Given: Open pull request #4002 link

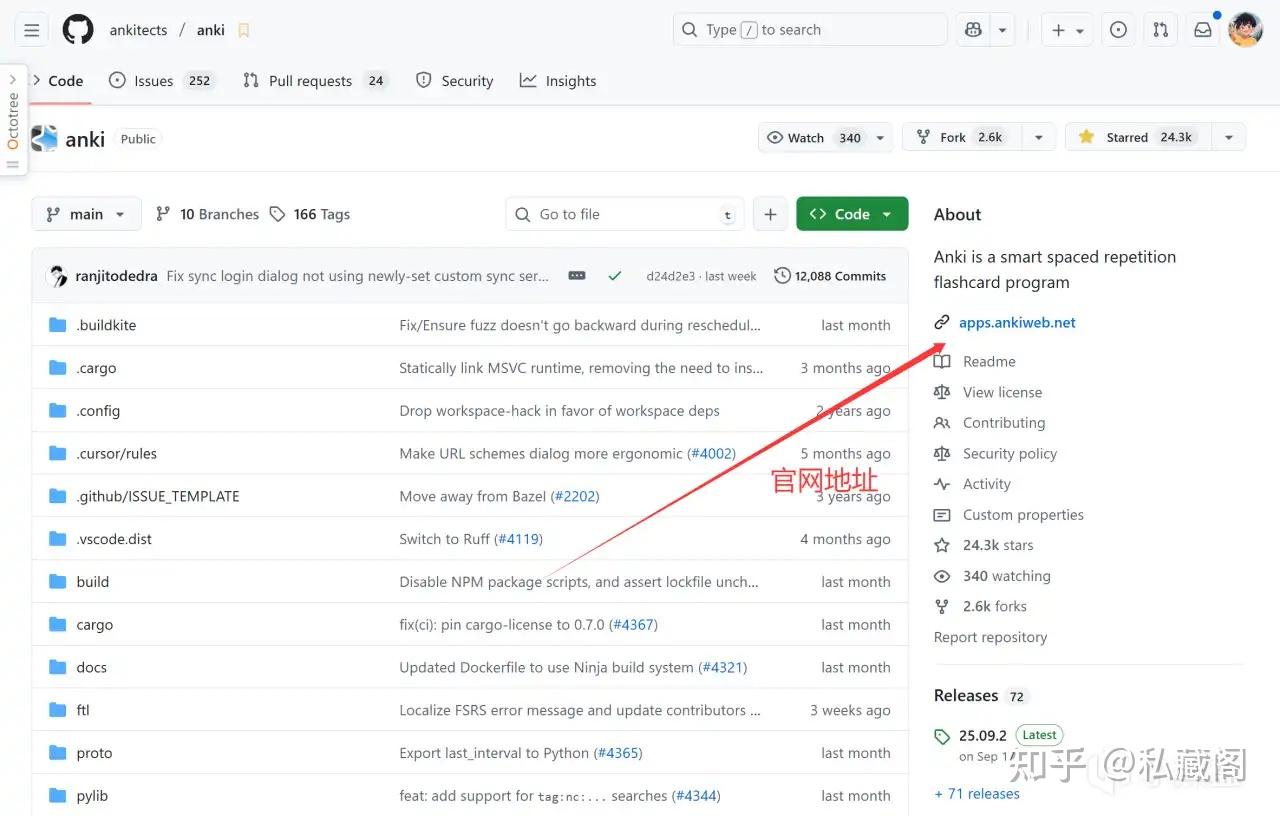Looking at the screenshot, I should [712, 454].
